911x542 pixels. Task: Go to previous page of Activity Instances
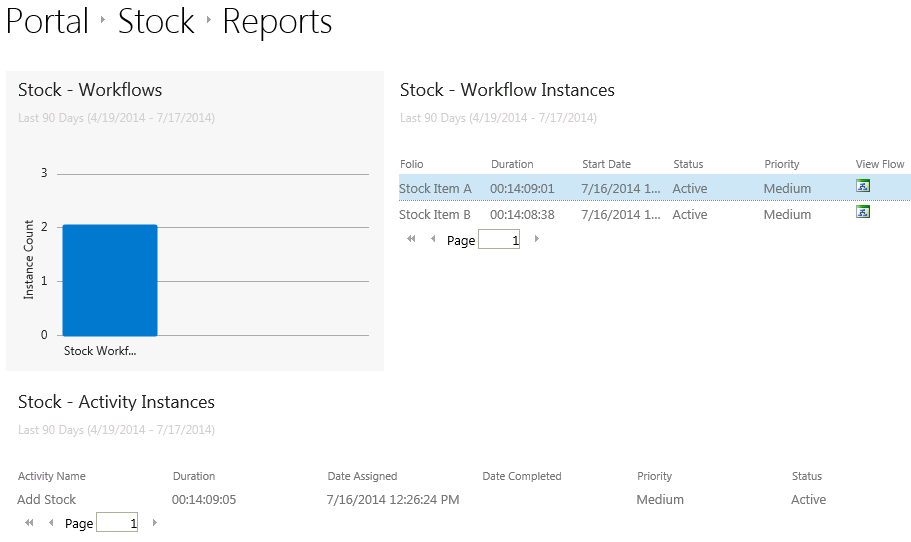[51, 523]
